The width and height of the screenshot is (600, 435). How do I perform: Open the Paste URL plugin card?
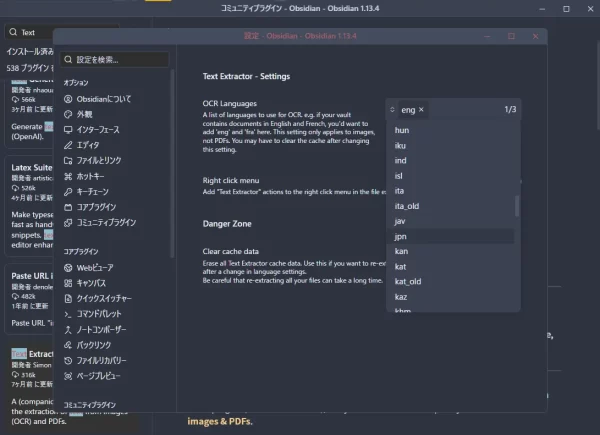pyautogui.click(x=29, y=299)
